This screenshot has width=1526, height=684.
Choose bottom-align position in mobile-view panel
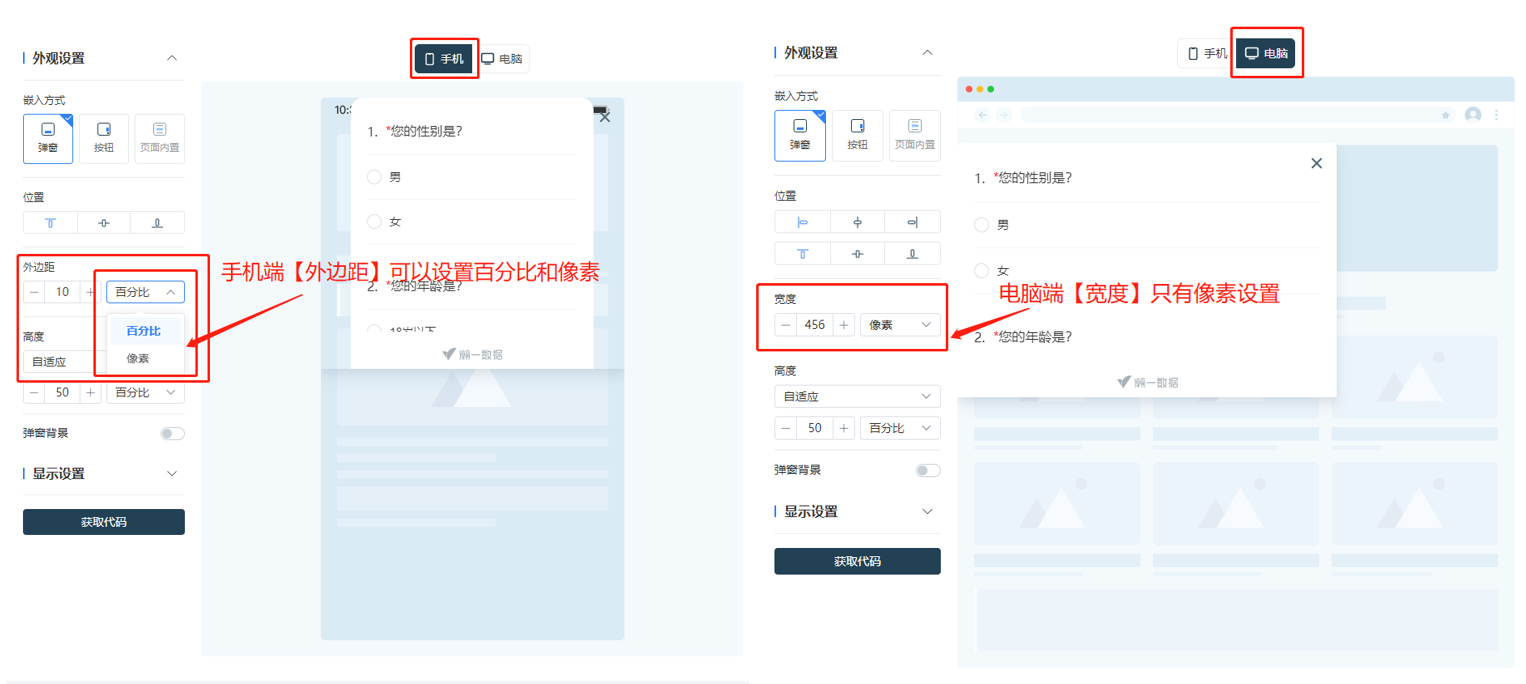coord(158,223)
